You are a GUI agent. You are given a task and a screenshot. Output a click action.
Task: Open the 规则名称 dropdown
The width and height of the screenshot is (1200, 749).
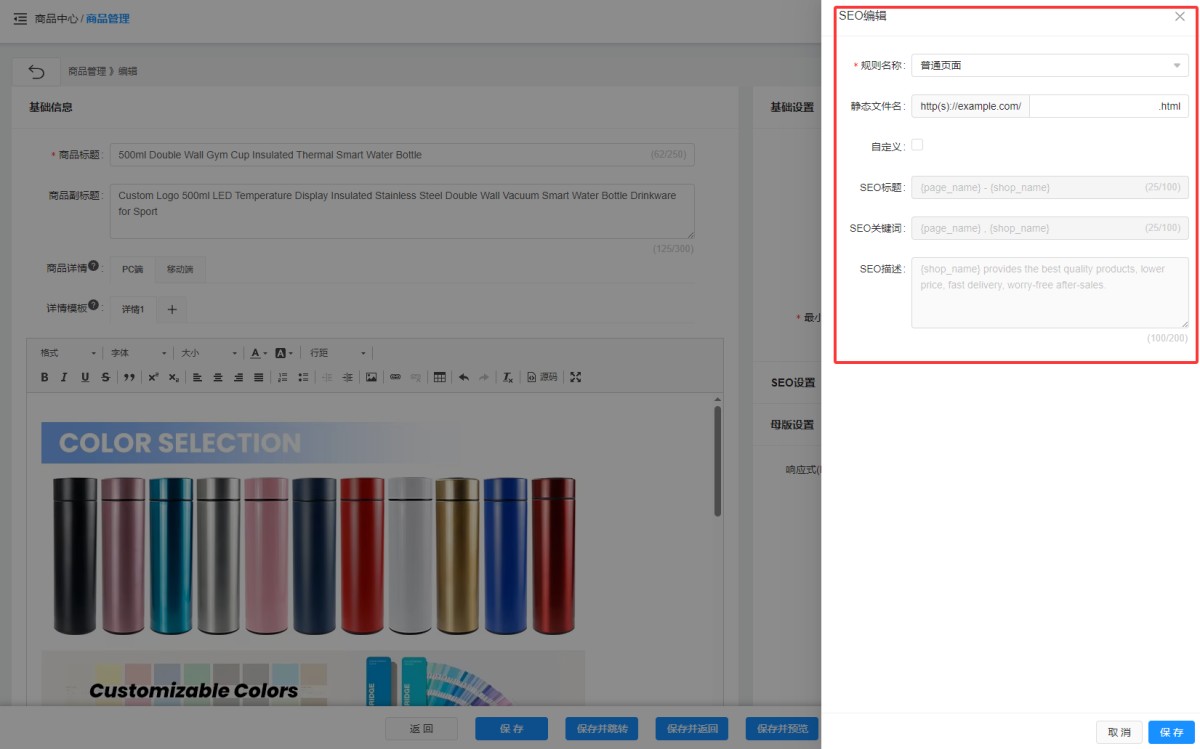point(1049,65)
